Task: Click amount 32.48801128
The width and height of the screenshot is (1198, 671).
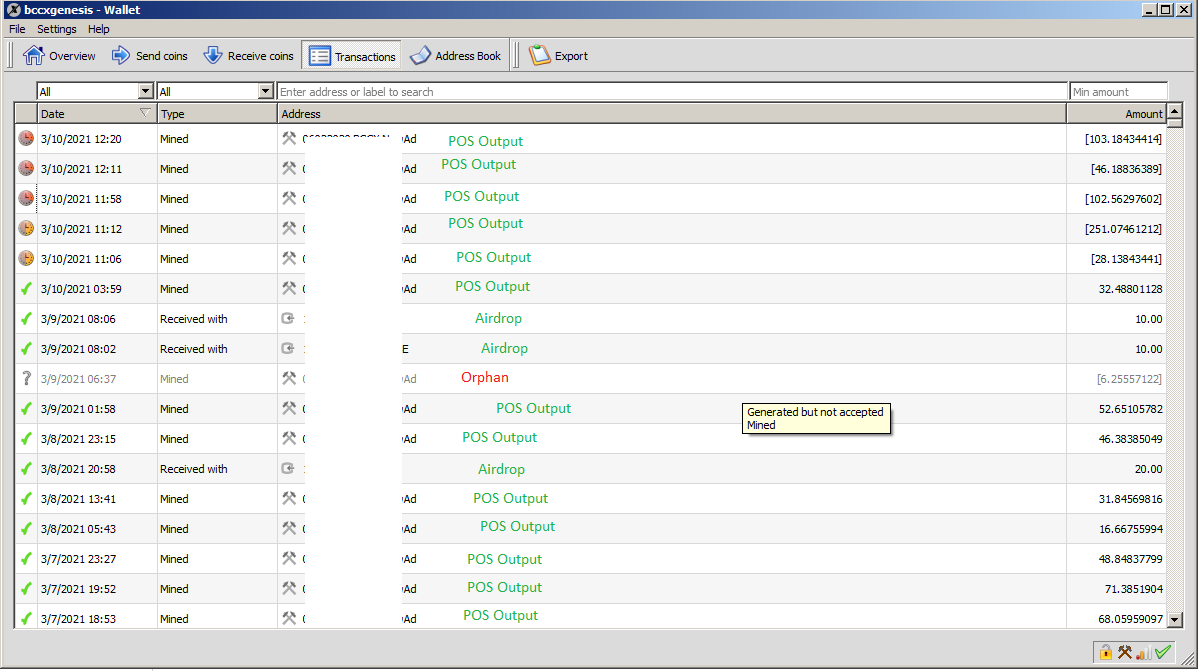Action: point(1130,289)
